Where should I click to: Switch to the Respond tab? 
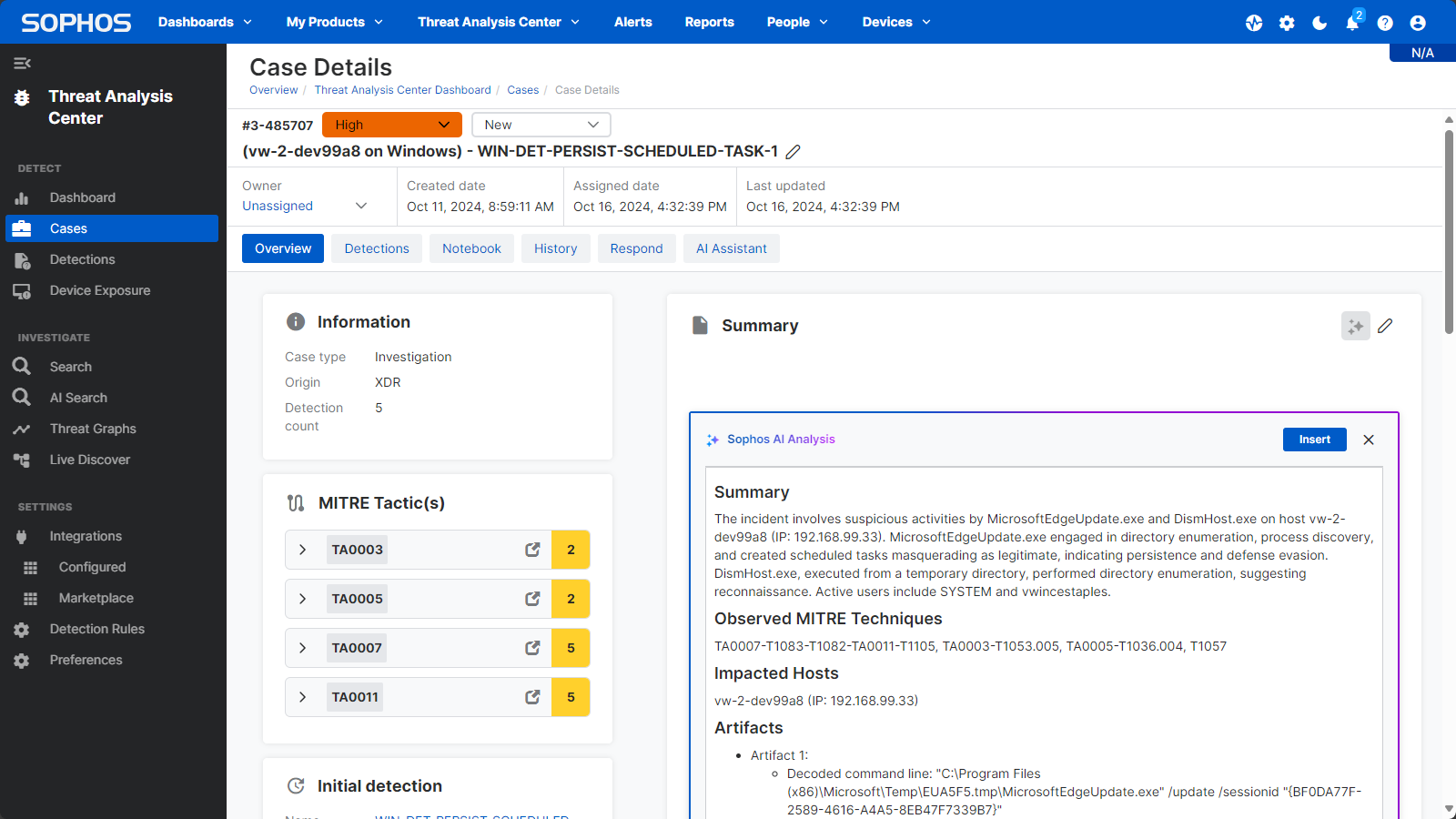click(x=637, y=248)
